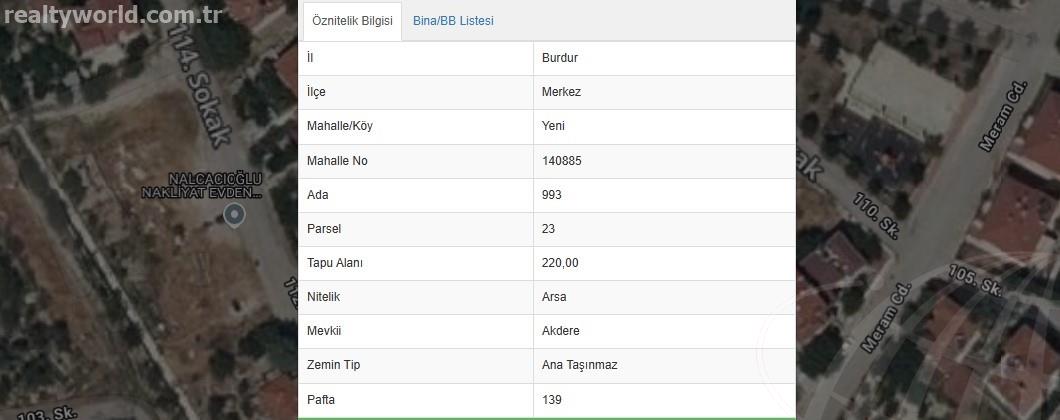Screen dimensions: 1060x420
Task: Click the Mahalle No value 140885
Action: tap(562, 161)
